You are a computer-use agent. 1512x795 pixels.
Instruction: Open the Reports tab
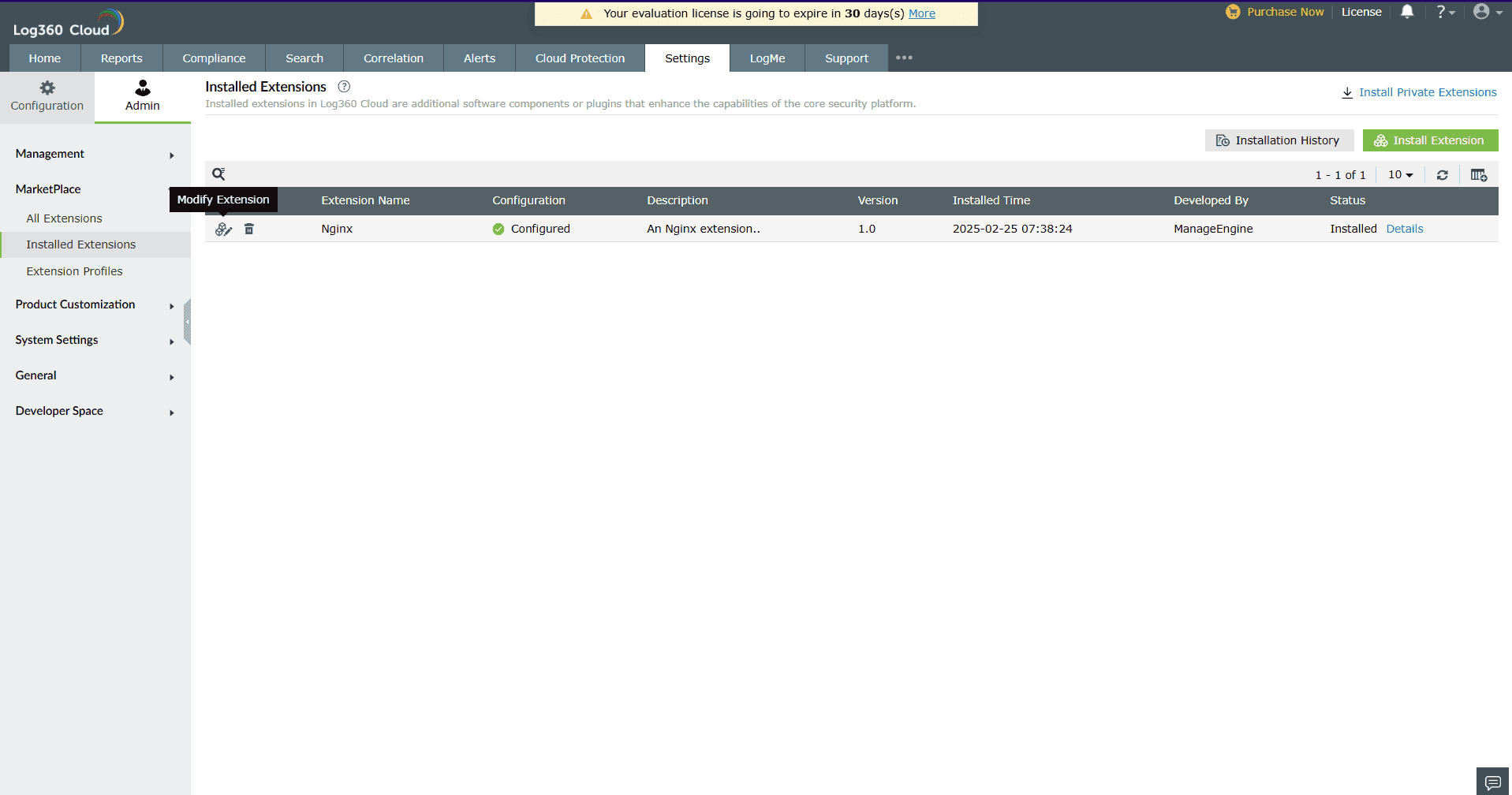coord(121,58)
